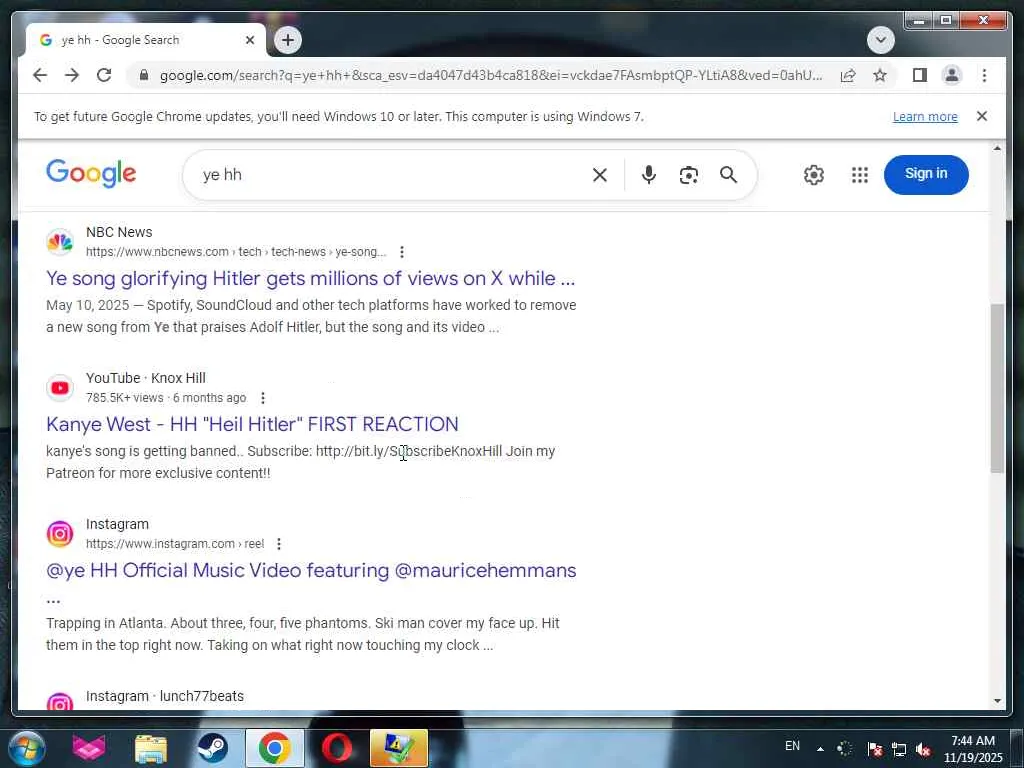
Task: Click the nbcnews.com breadcrumb URL
Action: [236, 251]
